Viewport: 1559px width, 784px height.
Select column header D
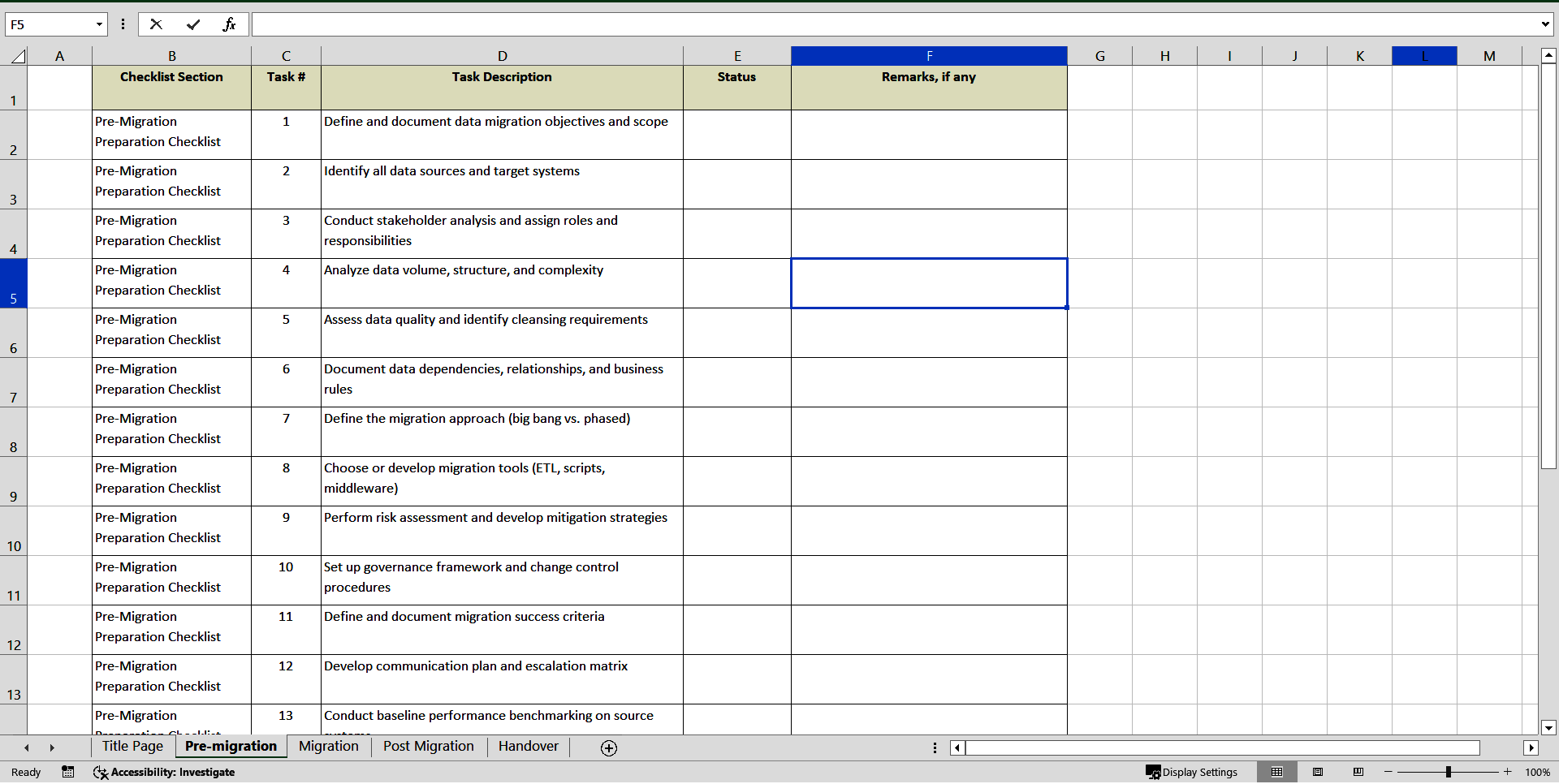[x=502, y=55]
